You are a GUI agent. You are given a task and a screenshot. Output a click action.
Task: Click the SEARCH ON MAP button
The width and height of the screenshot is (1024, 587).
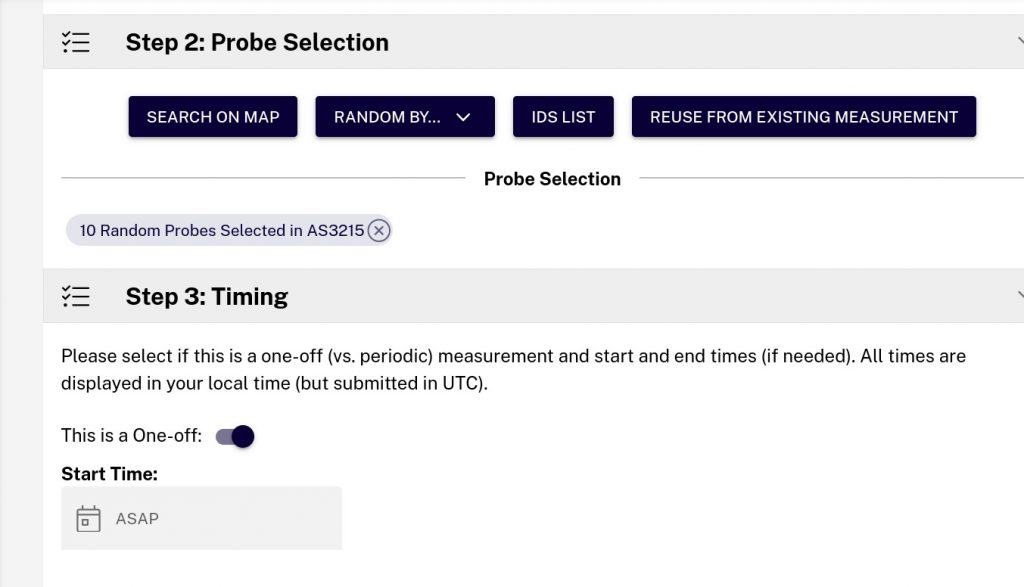(212, 116)
